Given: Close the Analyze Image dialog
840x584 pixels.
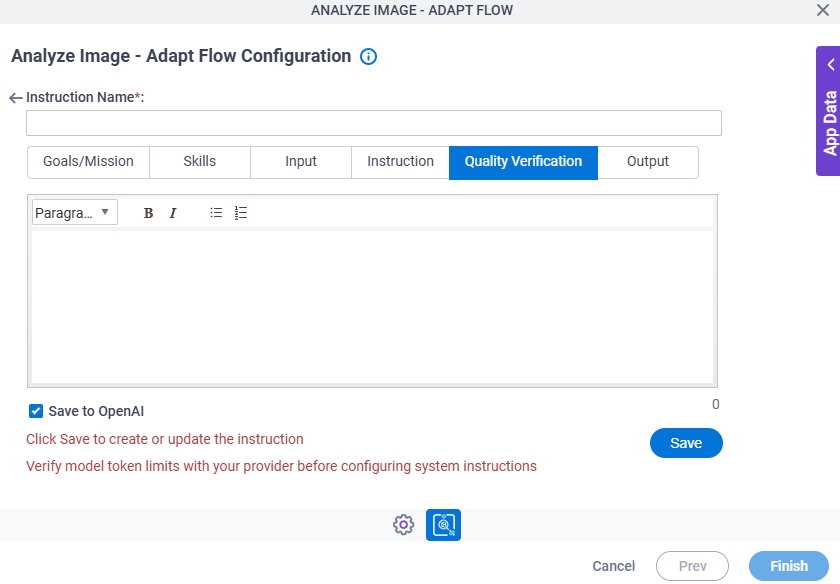Looking at the screenshot, I should (x=823, y=10).
